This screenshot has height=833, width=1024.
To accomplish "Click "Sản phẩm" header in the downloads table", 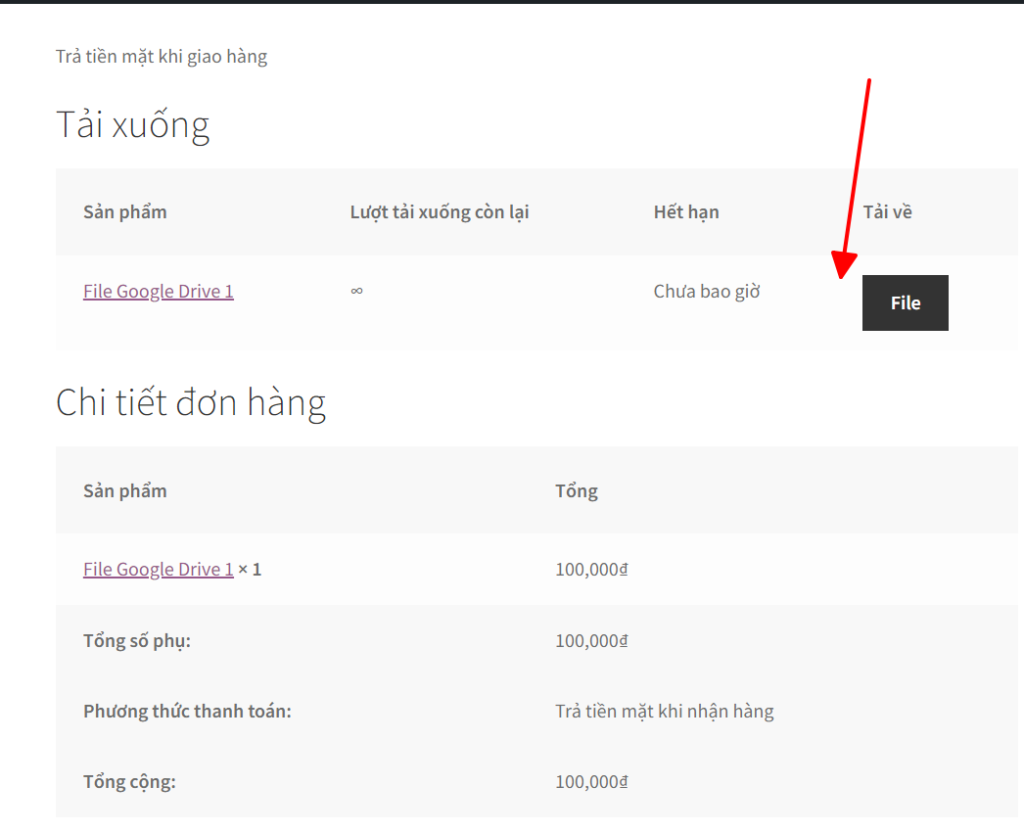I will 125,212.
